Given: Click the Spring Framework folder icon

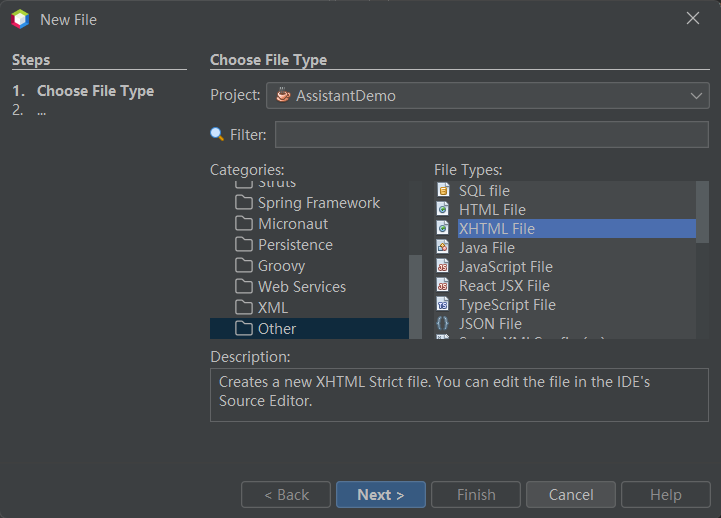Looking at the screenshot, I should pyautogui.click(x=243, y=202).
